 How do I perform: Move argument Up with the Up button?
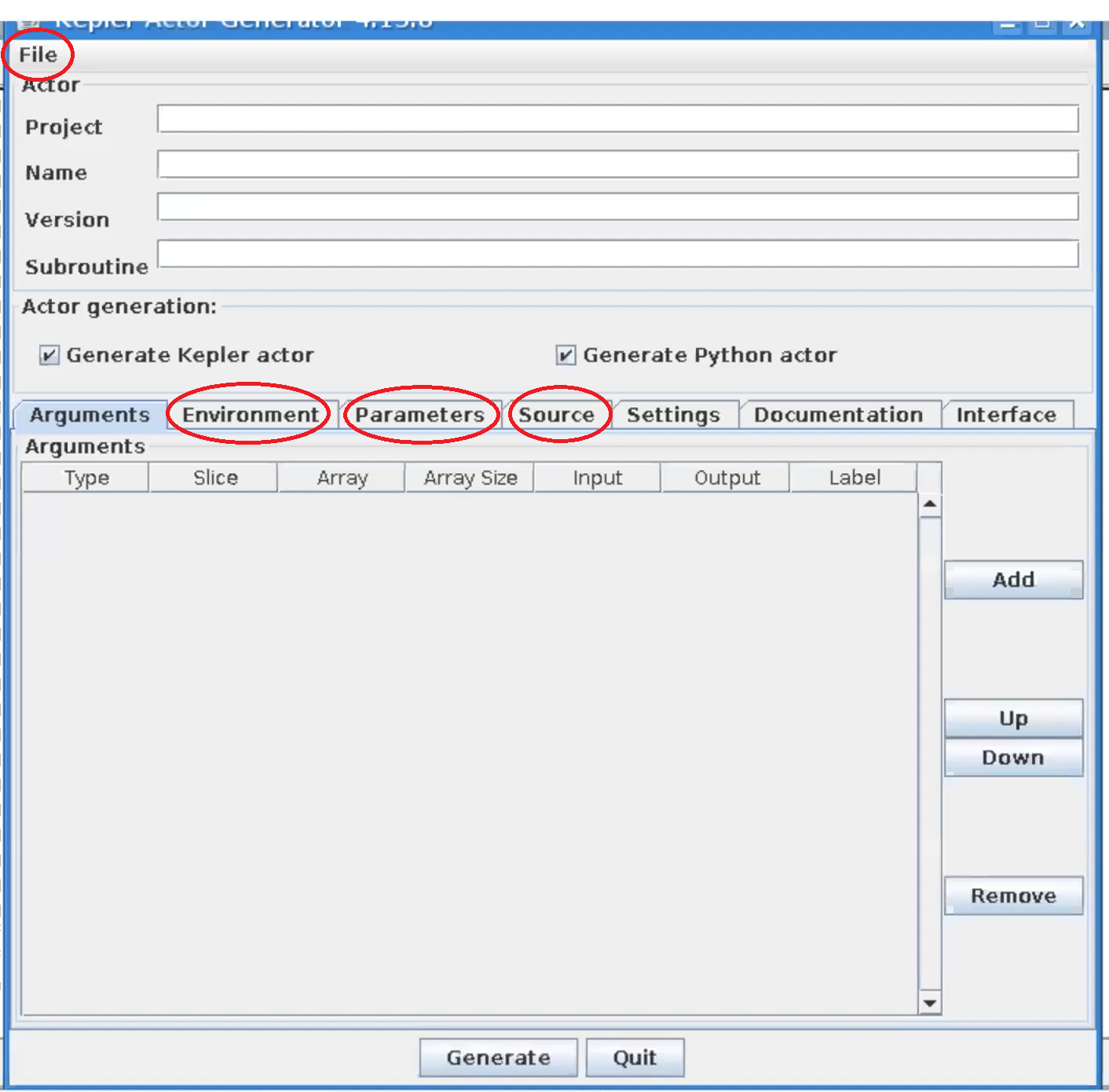pyautogui.click(x=1013, y=718)
